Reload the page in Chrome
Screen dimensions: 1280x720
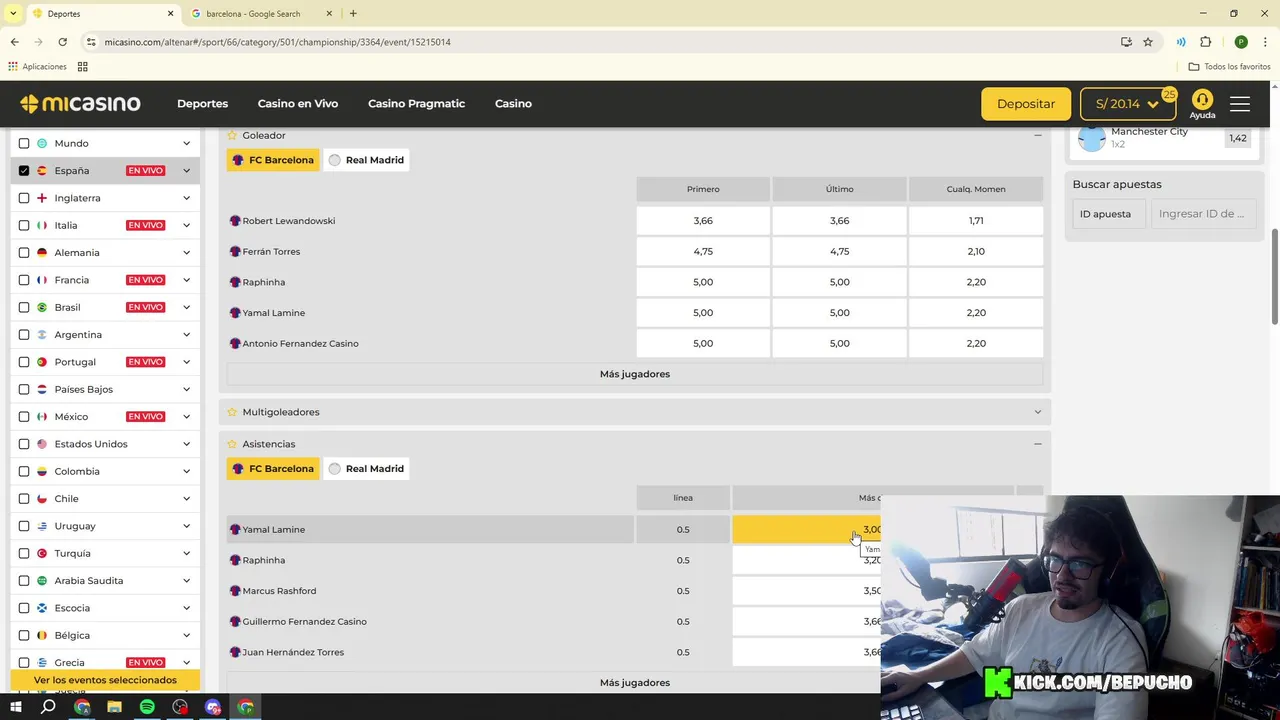pyautogui.click(x=62, y=42)
